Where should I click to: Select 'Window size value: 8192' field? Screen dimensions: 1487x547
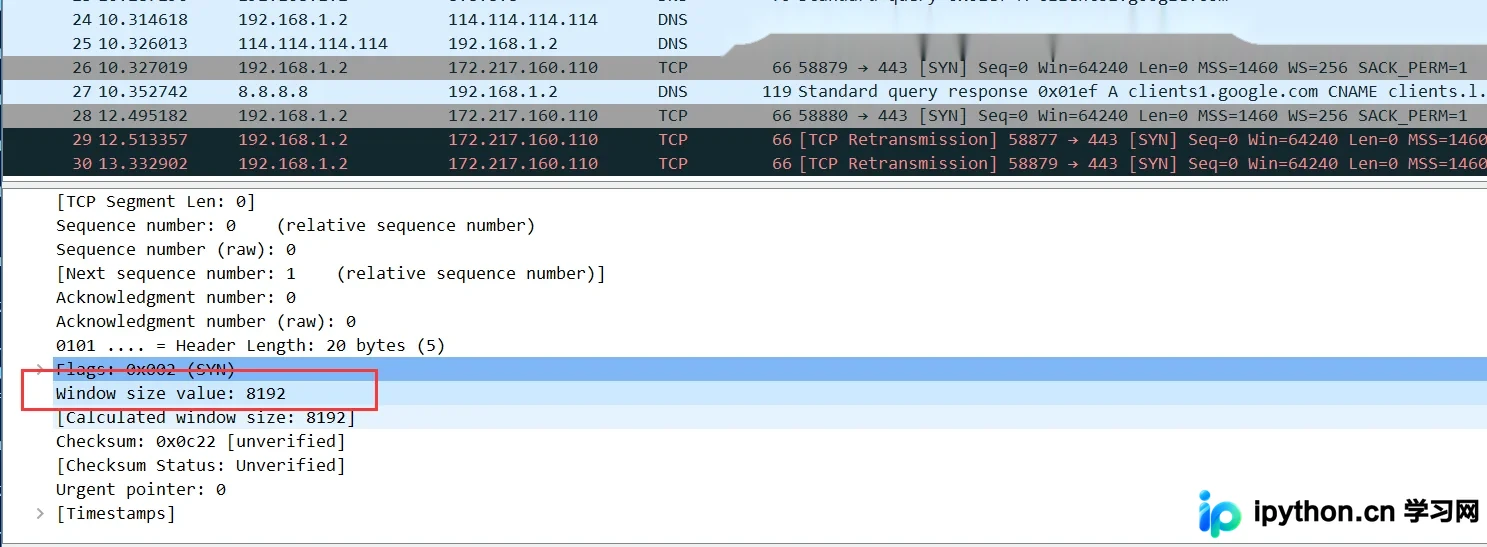pyautogui.click(x=171, y=393)
